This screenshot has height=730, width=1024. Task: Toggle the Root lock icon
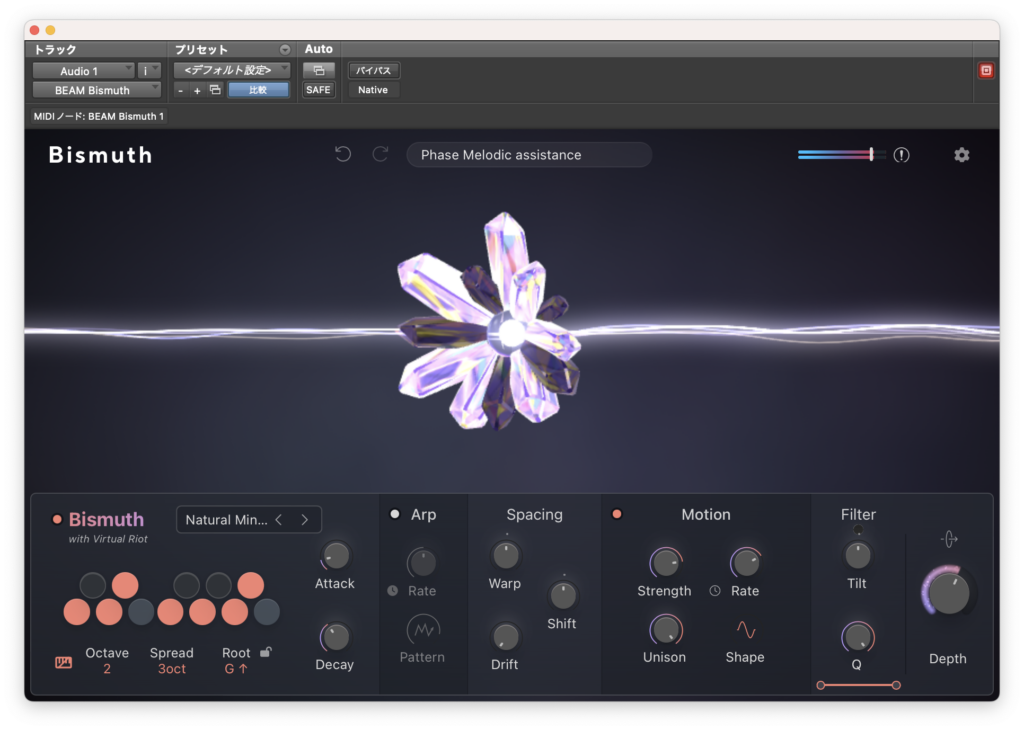[x=266, y=652]
